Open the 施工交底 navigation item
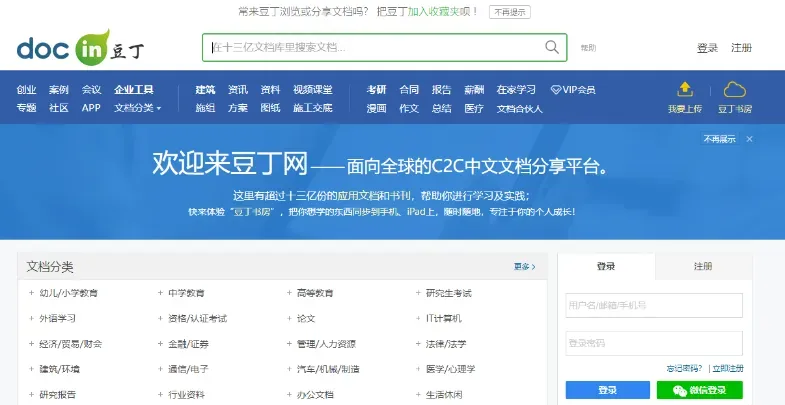Viewport: 785px width, 405px height. 313,108
